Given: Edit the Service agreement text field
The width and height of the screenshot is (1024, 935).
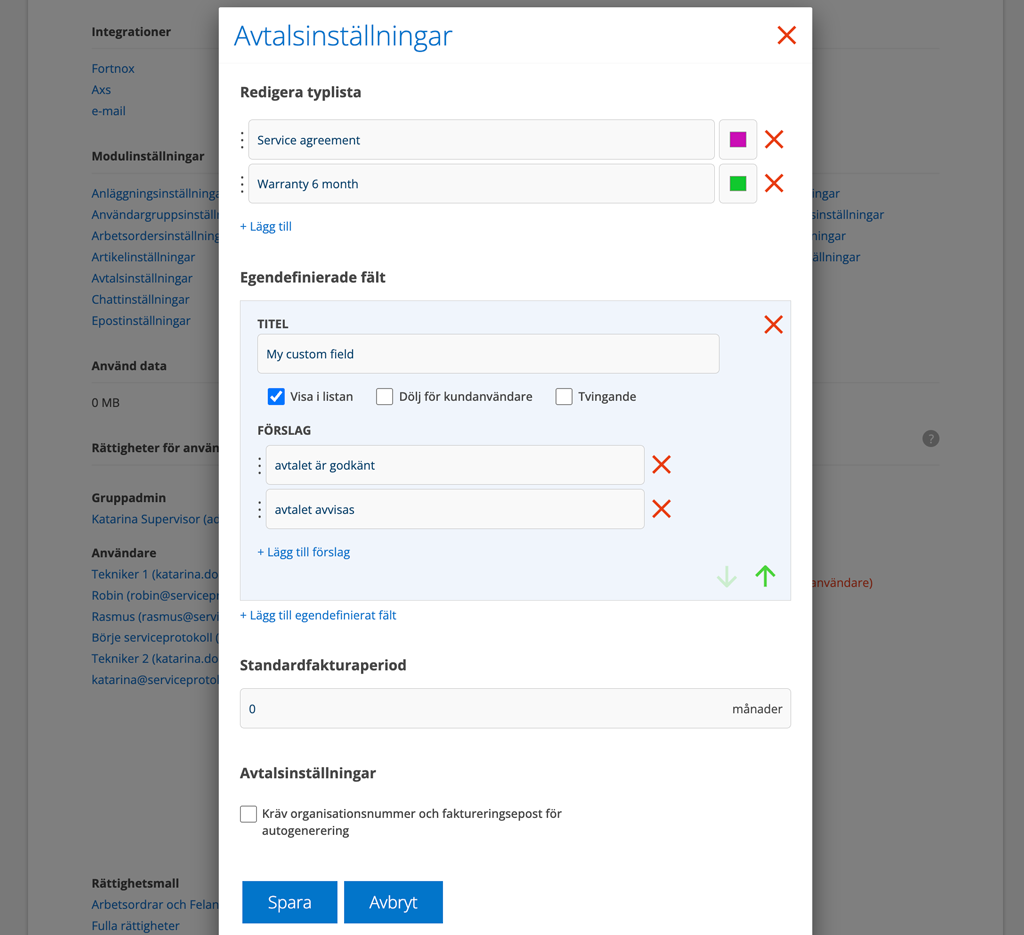Looking at the screenshot, I should 481,140.
